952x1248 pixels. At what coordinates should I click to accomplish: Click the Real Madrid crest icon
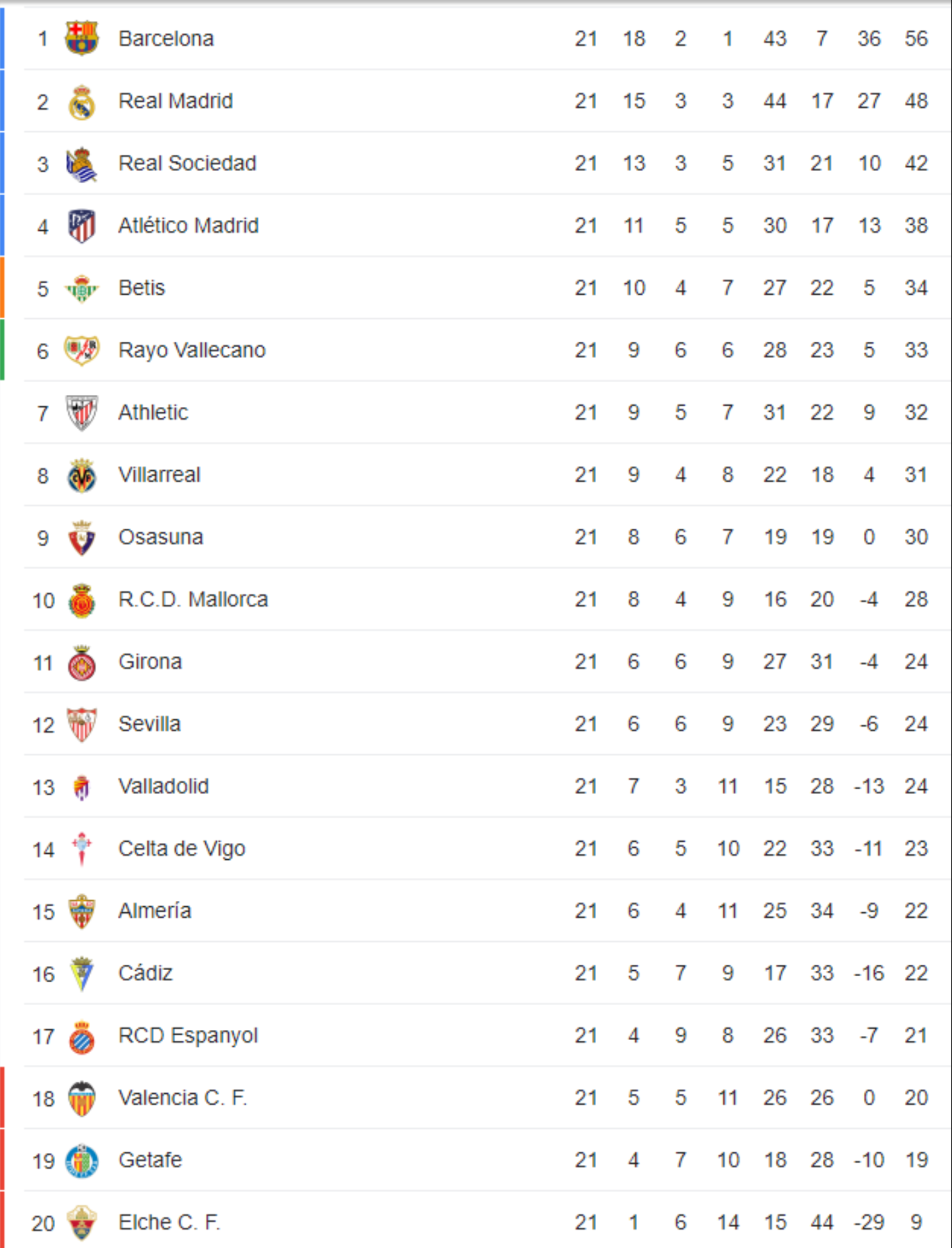click(x=81, y=102)
